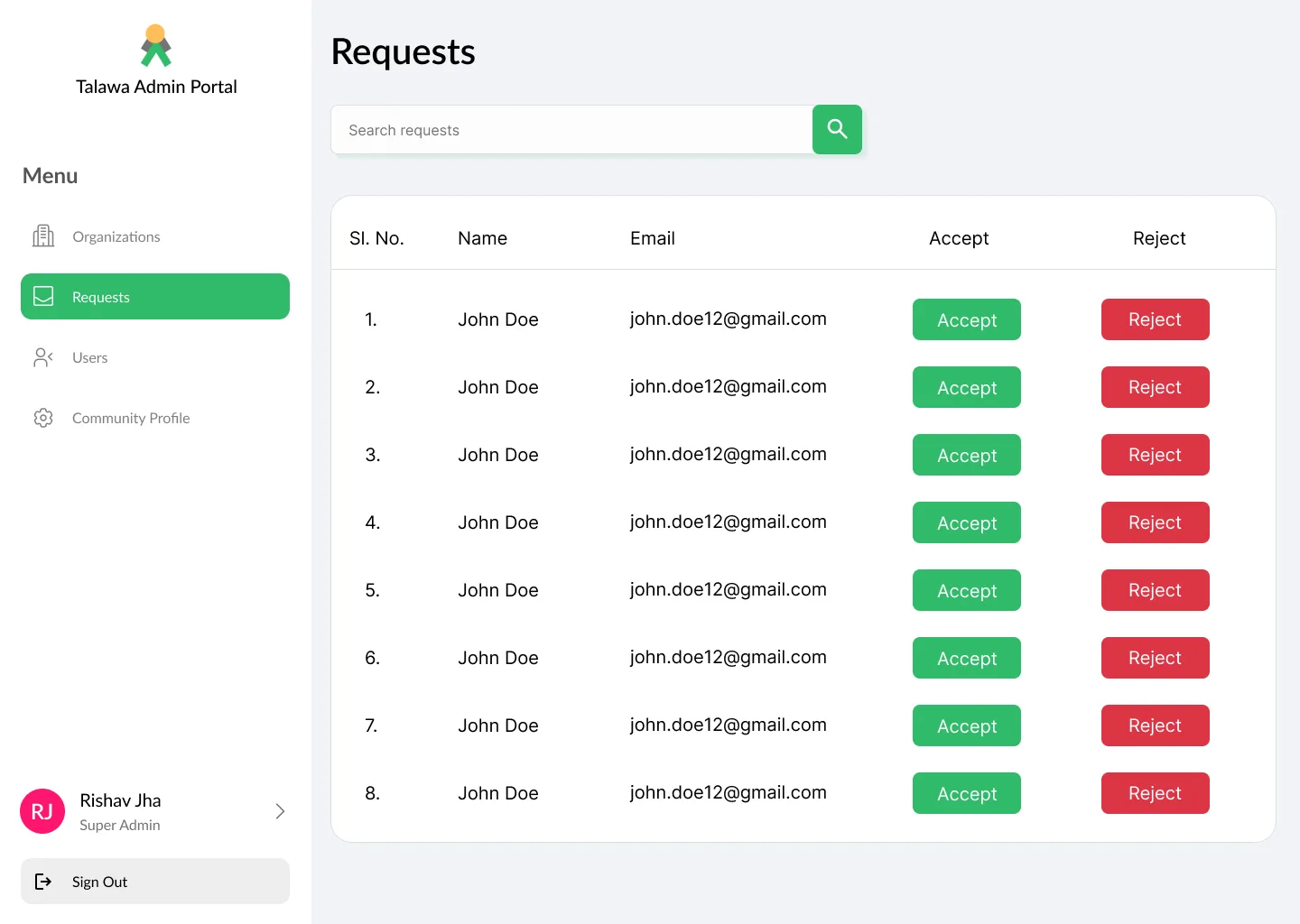Click the Organizations building icon
1300x924 pixels.
point(43,236)
